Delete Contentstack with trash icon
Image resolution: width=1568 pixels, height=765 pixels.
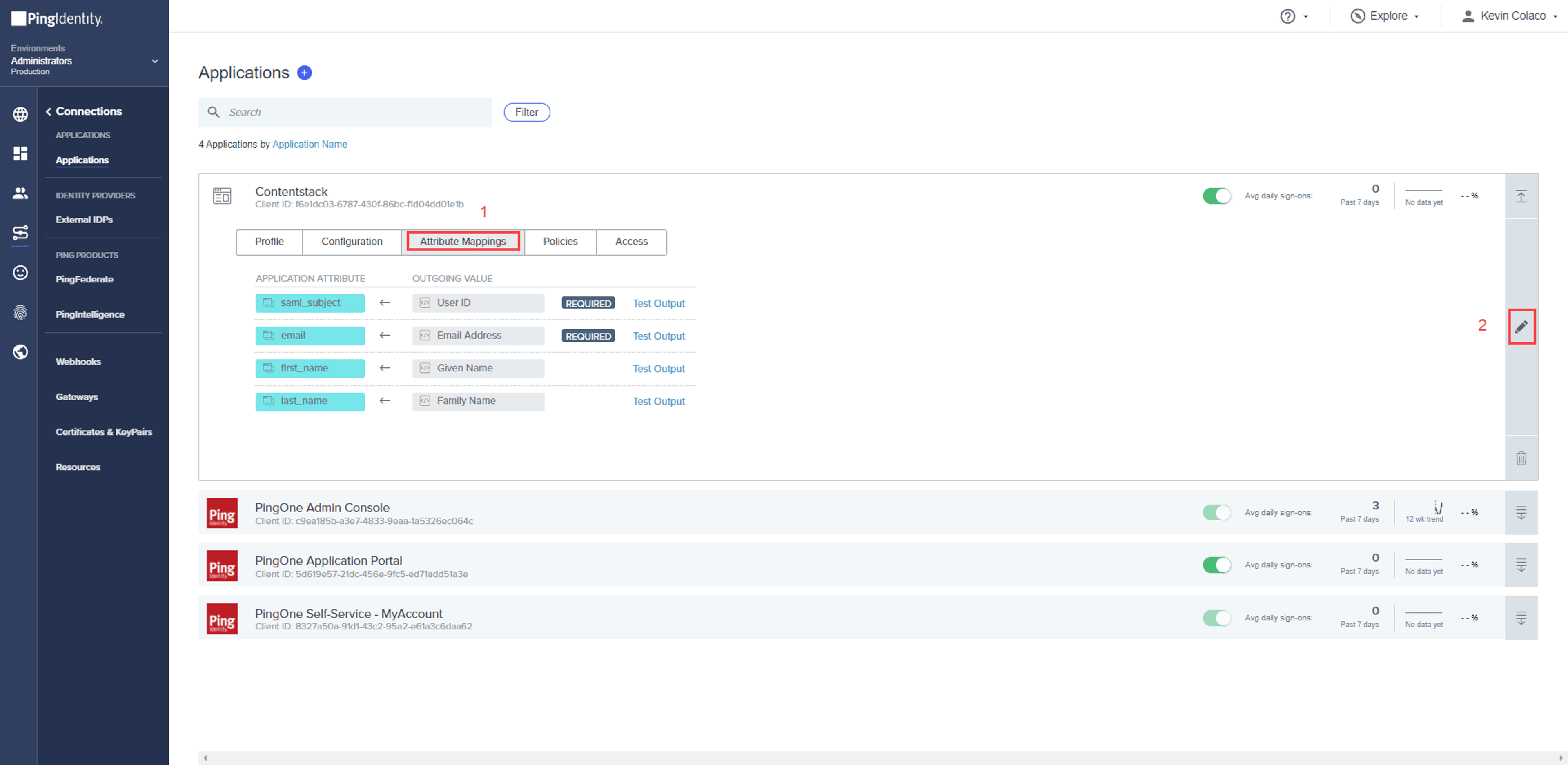point(1521,458)
